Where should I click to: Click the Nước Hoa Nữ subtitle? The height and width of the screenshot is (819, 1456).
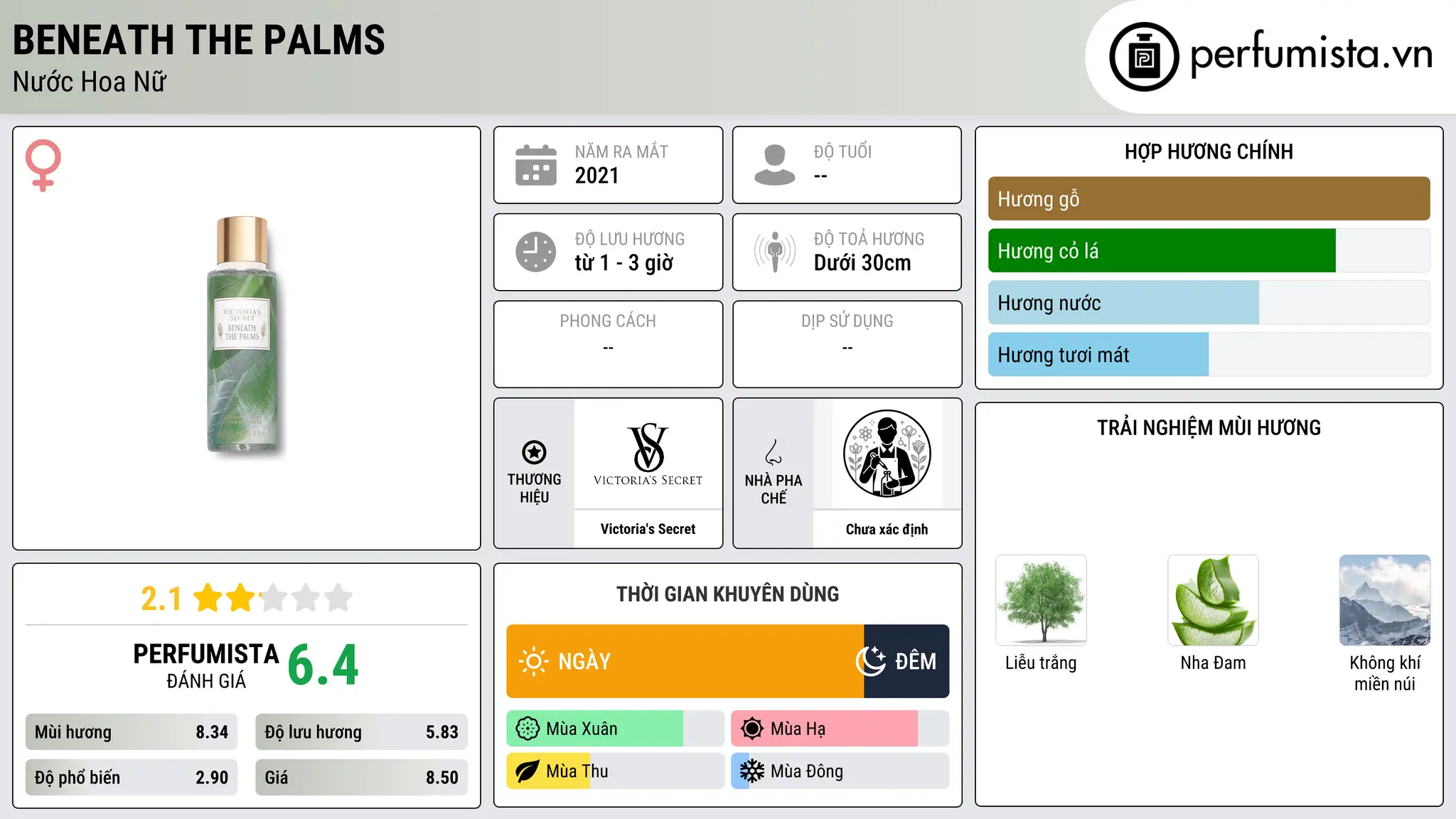pos(90,82)
